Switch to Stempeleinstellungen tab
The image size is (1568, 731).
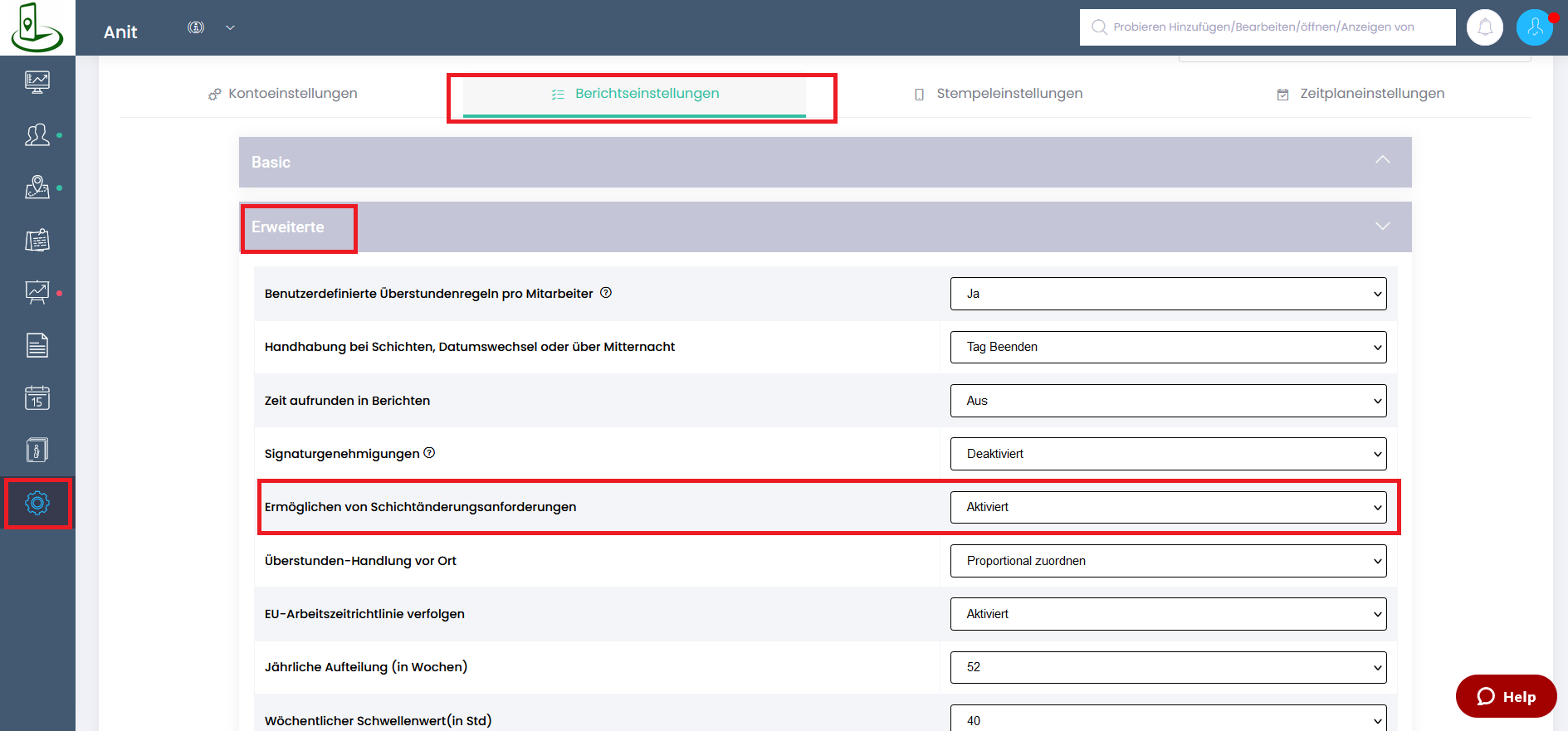(x=998, y=94)
